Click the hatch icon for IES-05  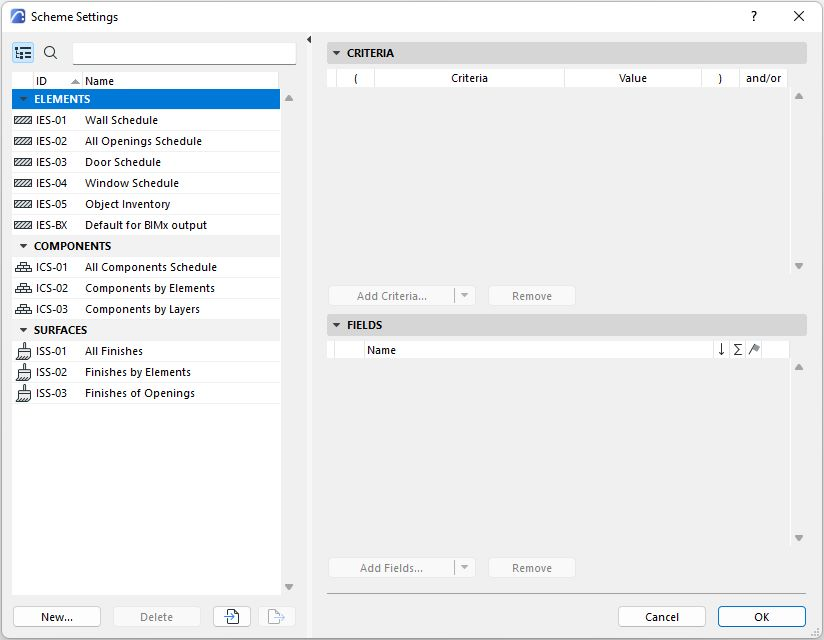pyautogui.click(x=23, y=204)
